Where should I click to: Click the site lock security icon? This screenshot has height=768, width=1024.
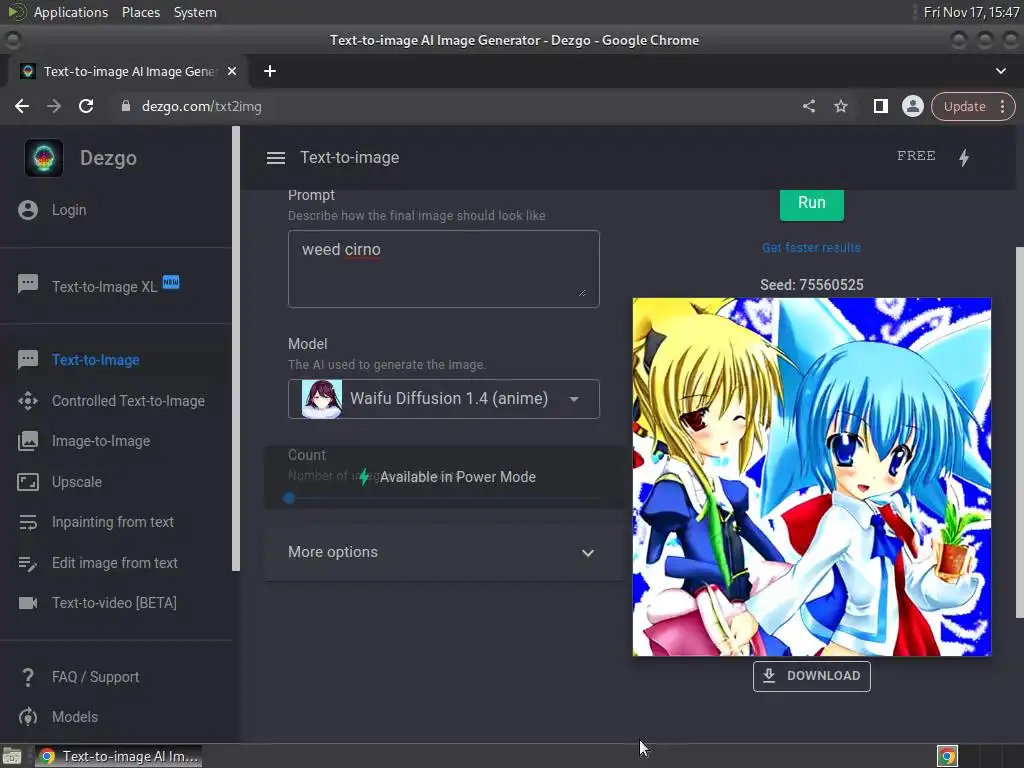(125, 106)
